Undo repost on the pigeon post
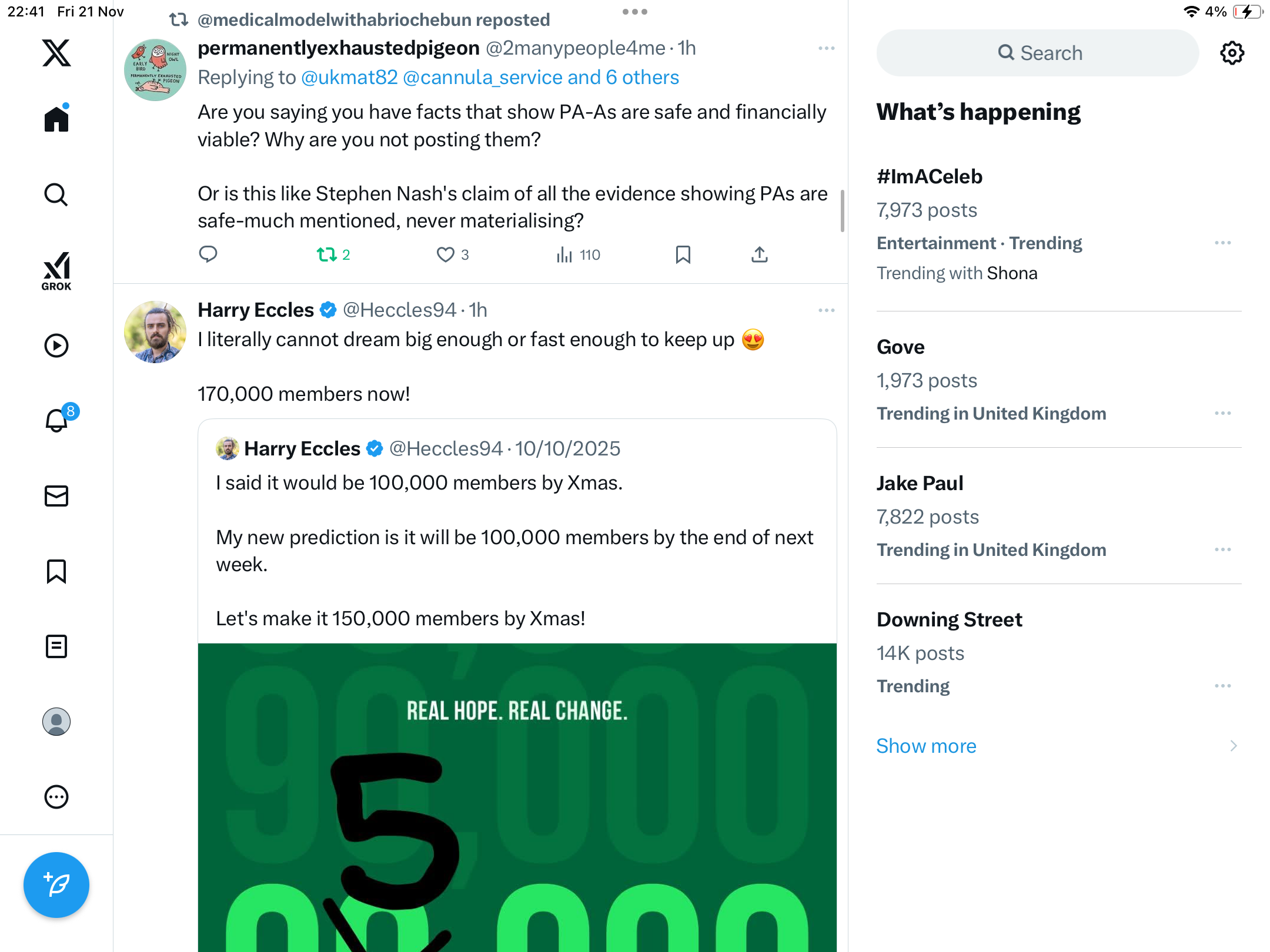1270x952 pixels. pyautogui.click(x=327, y=254)
